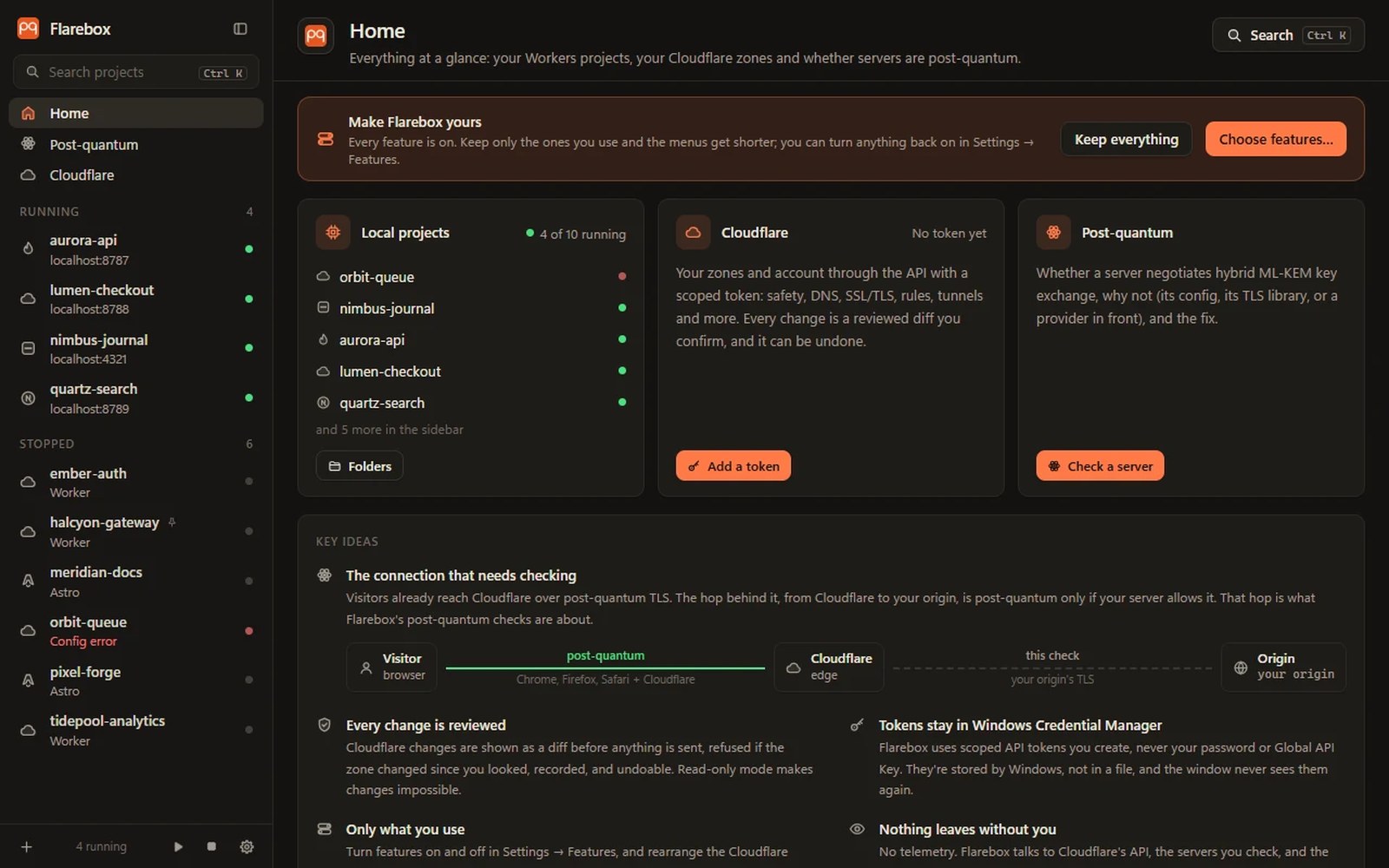Click the icon beside The connection that needs checking
Viewport: 1389px width, 868px height.
(x=325, y=575)
